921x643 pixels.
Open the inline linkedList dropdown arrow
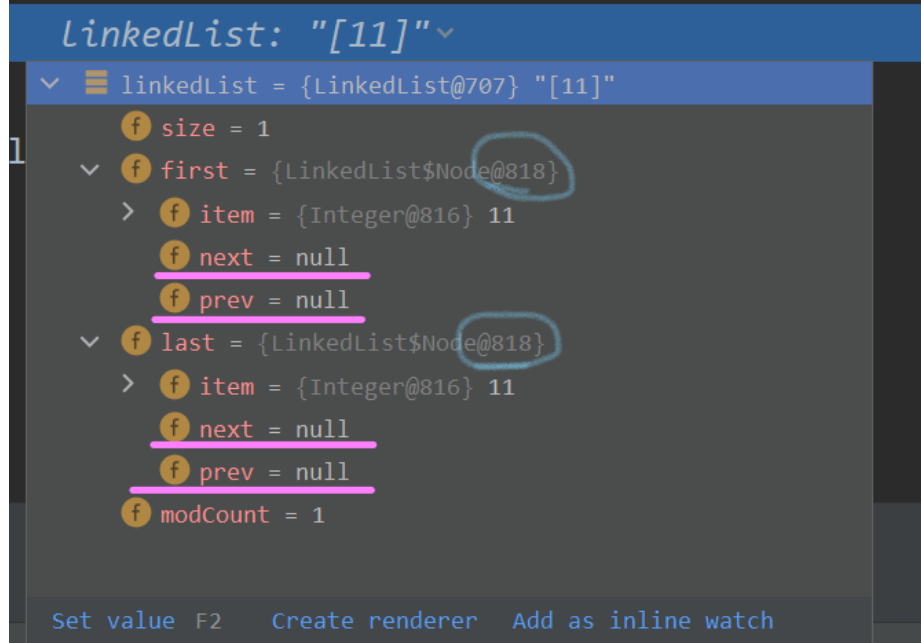click(x=445, y=34)
